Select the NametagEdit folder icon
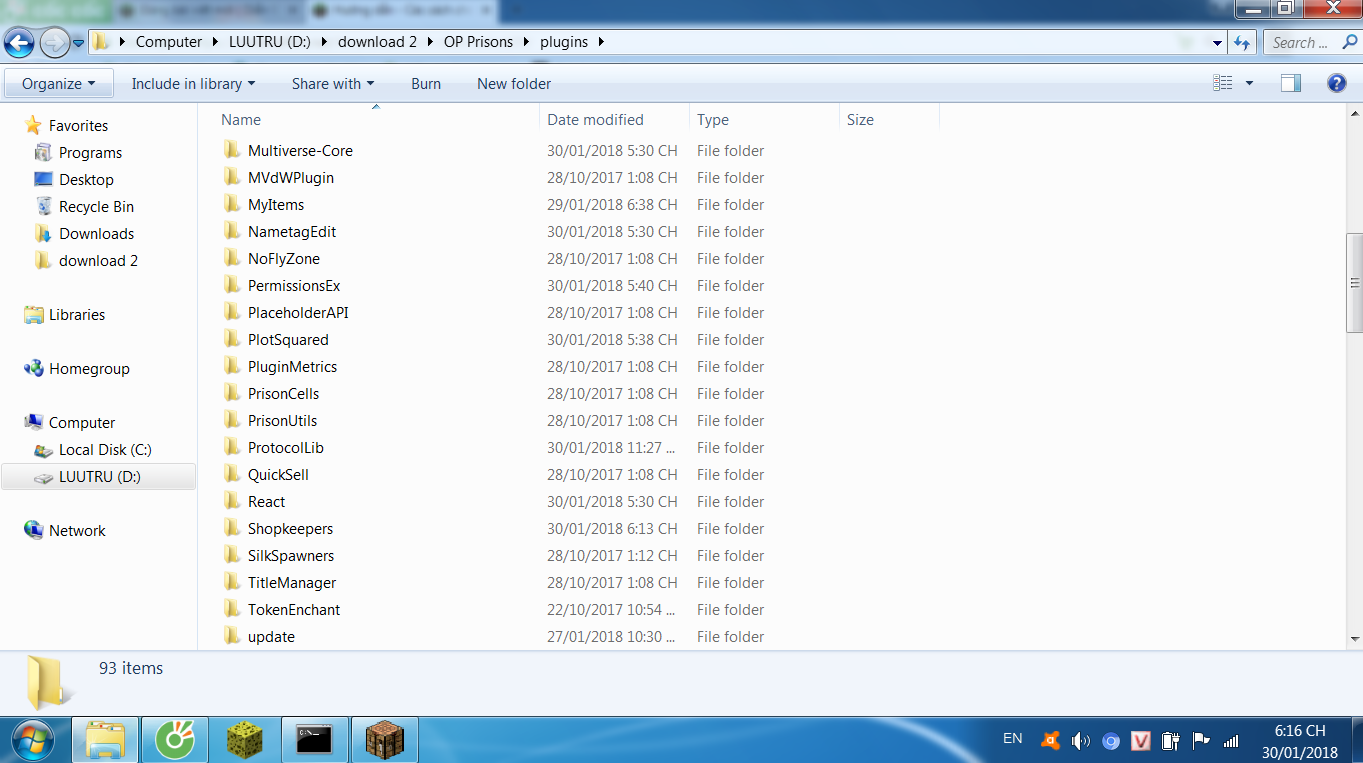1363x763 pixels. [x=232, y=231]
